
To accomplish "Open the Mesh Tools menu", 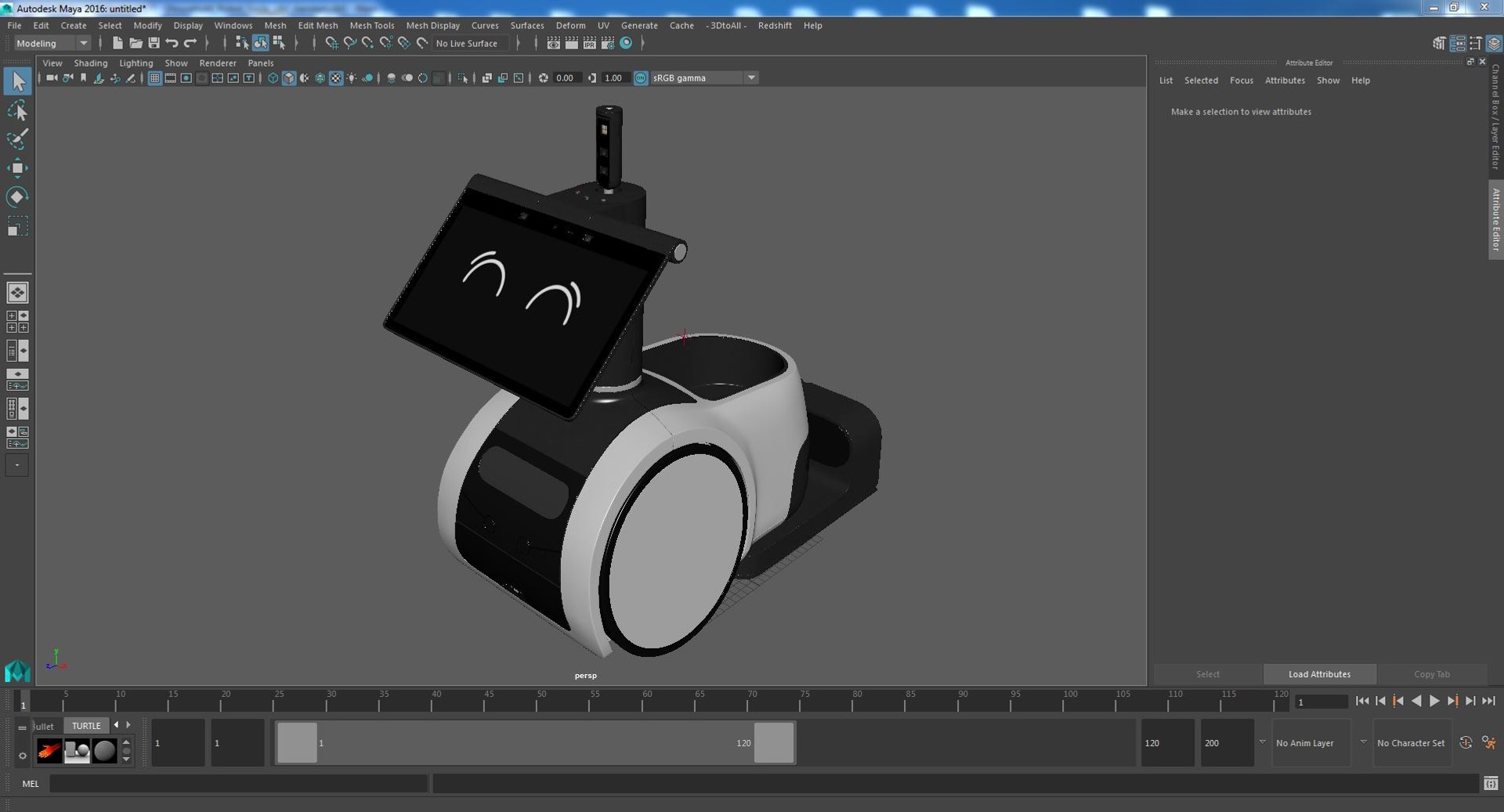I will coord(372,25).
